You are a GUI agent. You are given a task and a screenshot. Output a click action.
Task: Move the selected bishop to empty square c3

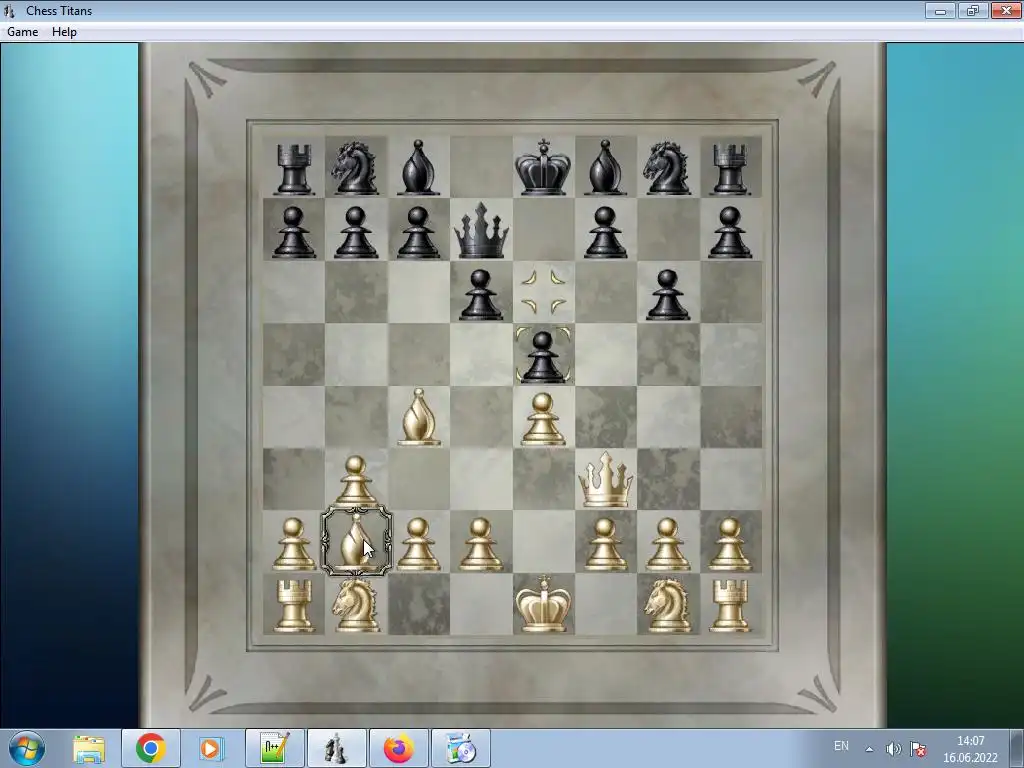419,479
